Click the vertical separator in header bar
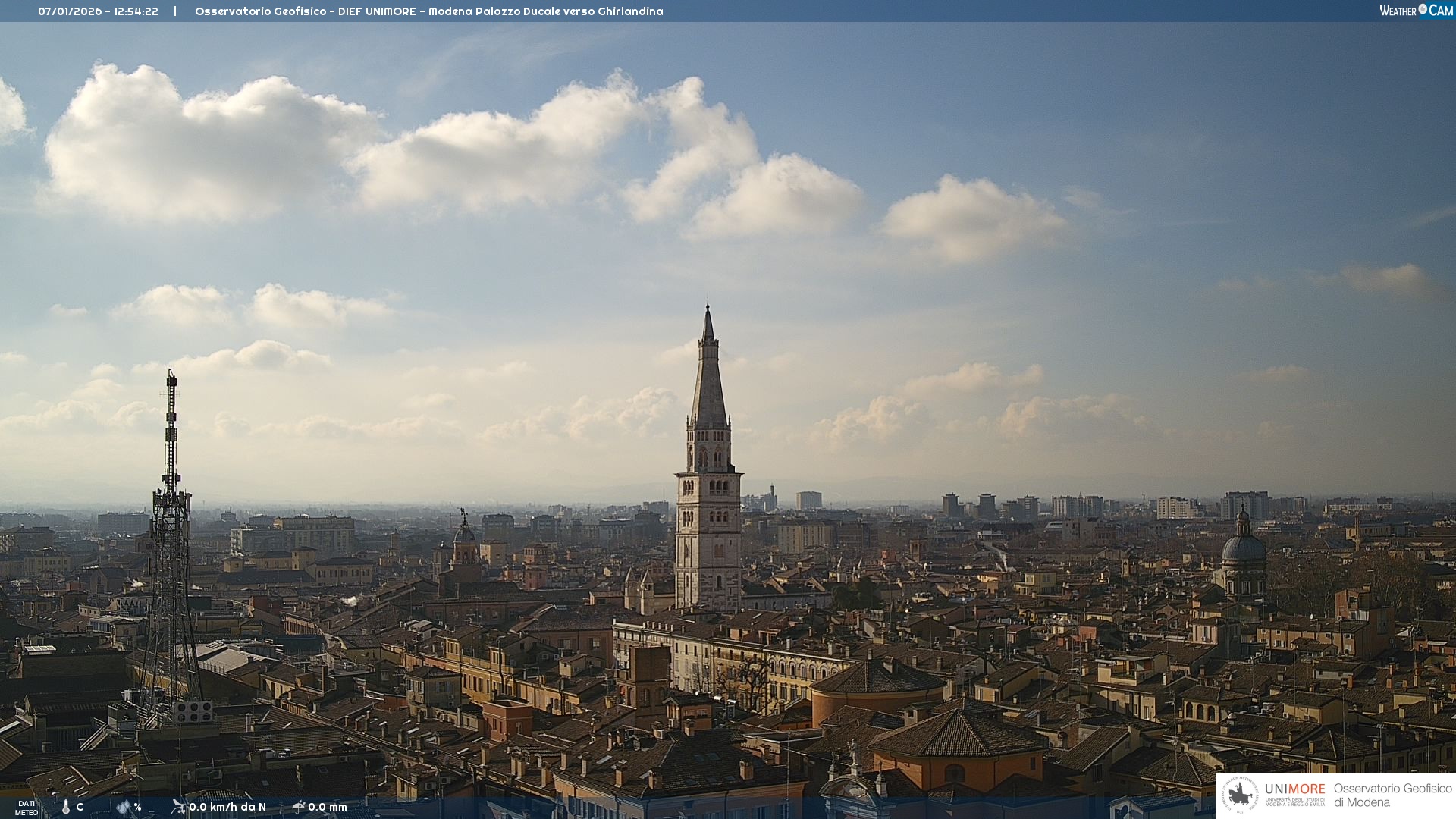The height and width of the screenshot is (819, 1456). pos(175,11)
